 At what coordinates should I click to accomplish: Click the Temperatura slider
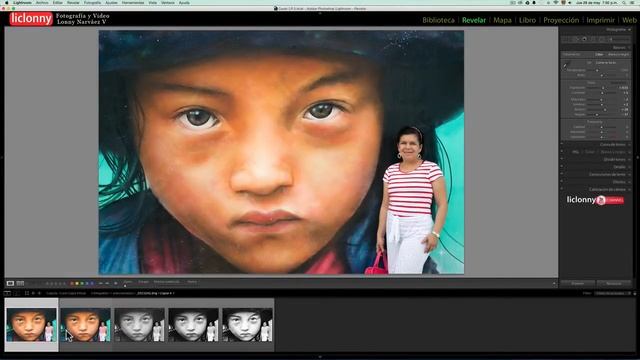[602, 70]
